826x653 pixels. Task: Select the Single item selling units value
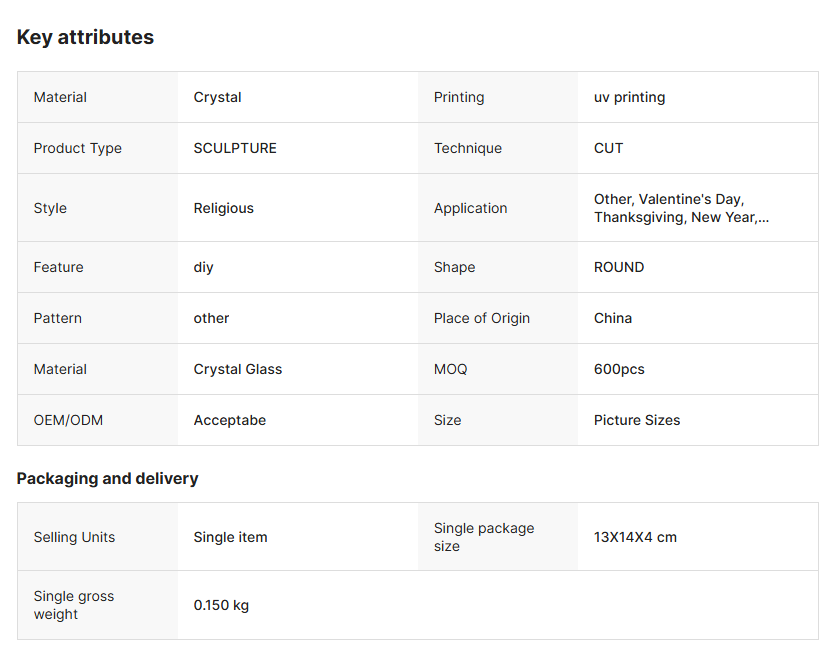pos(231,537)
